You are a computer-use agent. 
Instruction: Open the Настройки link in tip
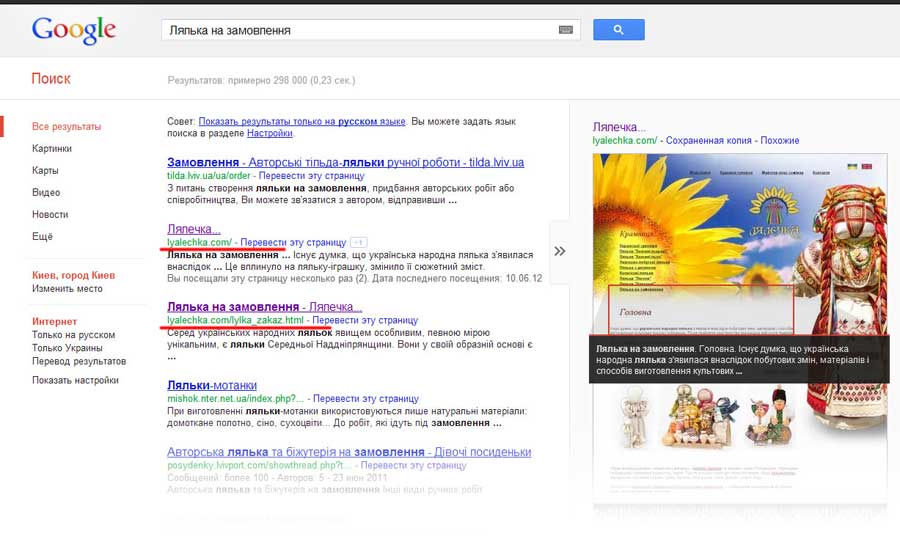click(270, 133)
